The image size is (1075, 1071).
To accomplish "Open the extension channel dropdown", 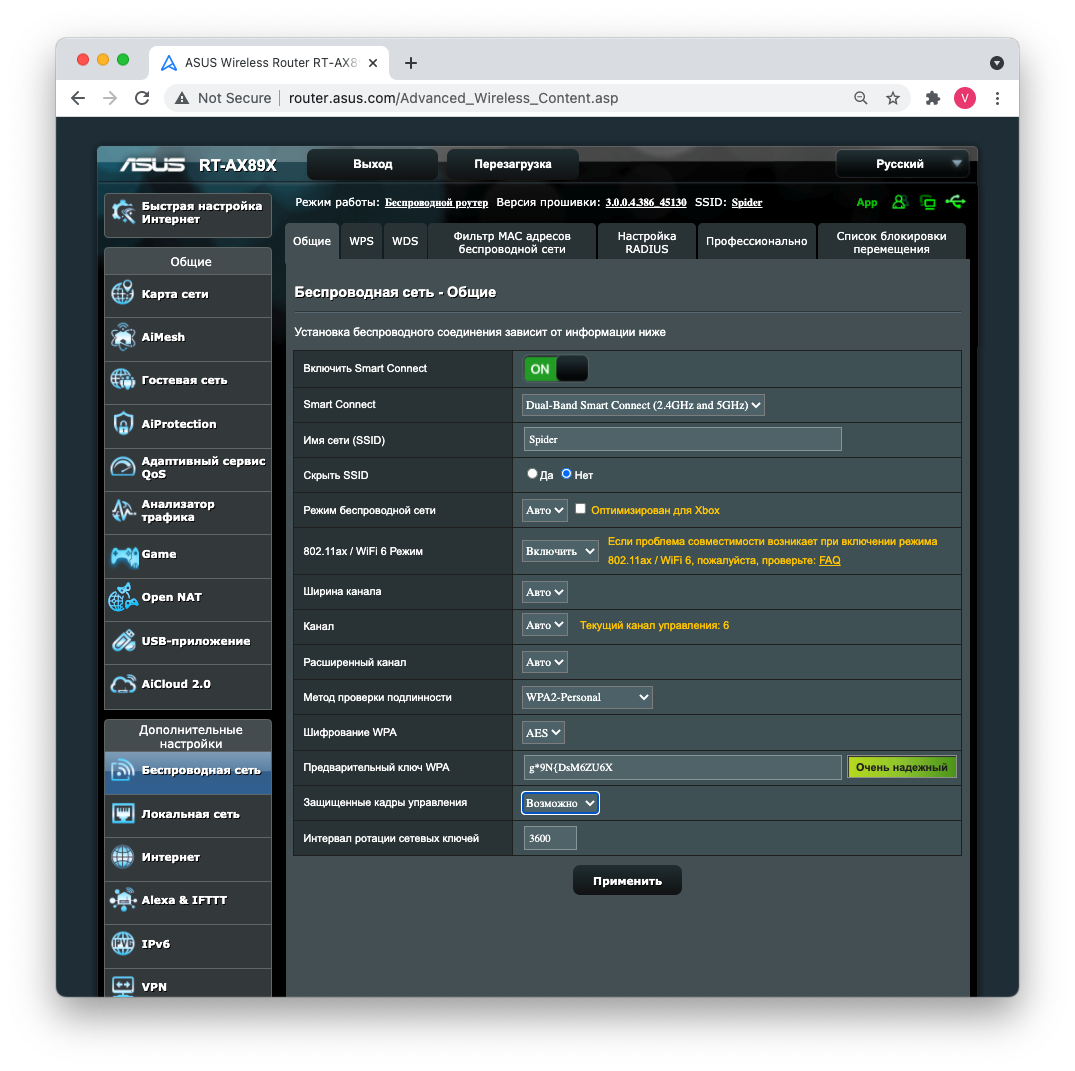I will click(x=544, y=662).
